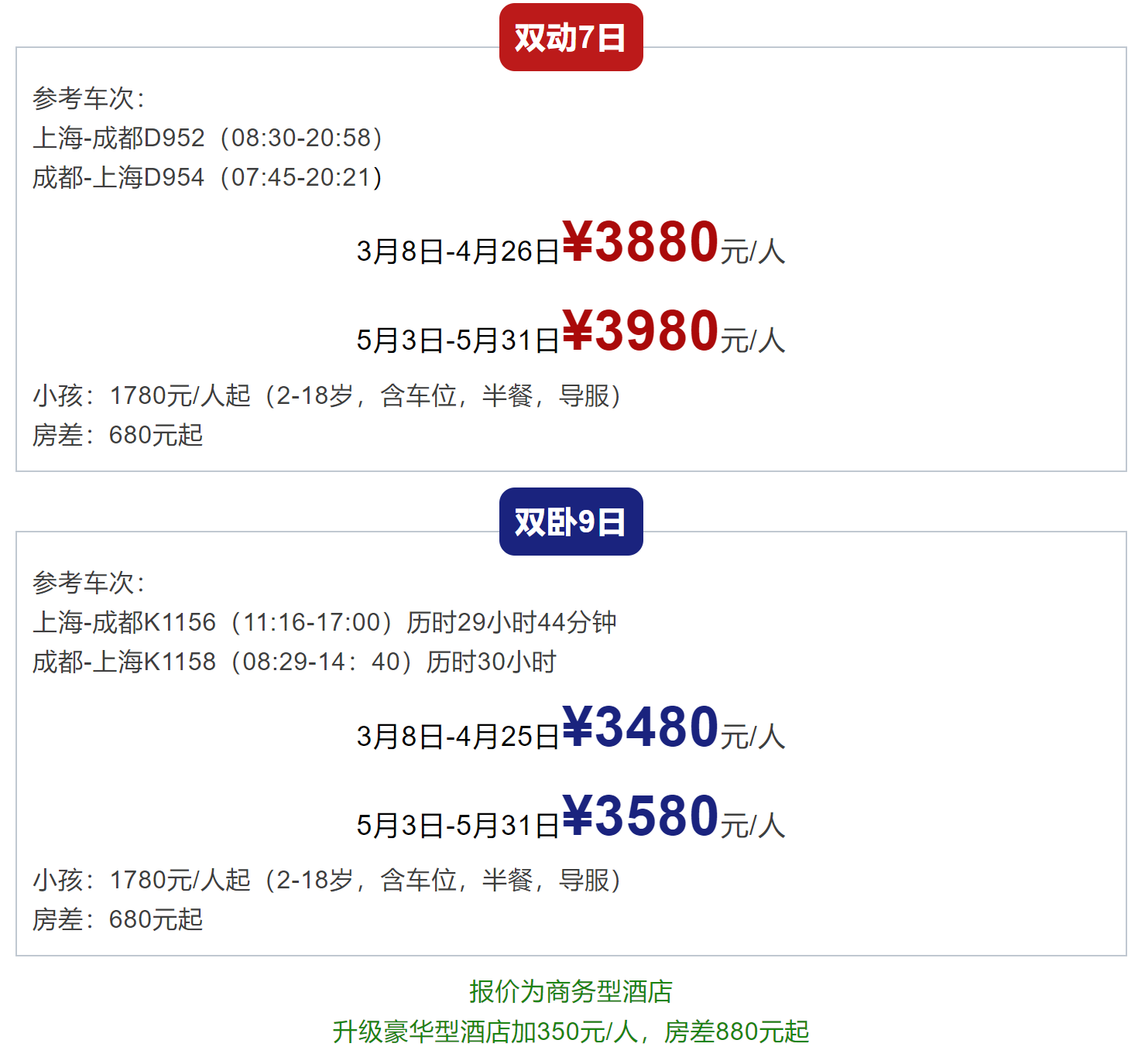Click the 成都-上海K1158 train line
The width and height of the screenshot is (1145, 1064).
[x=294, y=662]
